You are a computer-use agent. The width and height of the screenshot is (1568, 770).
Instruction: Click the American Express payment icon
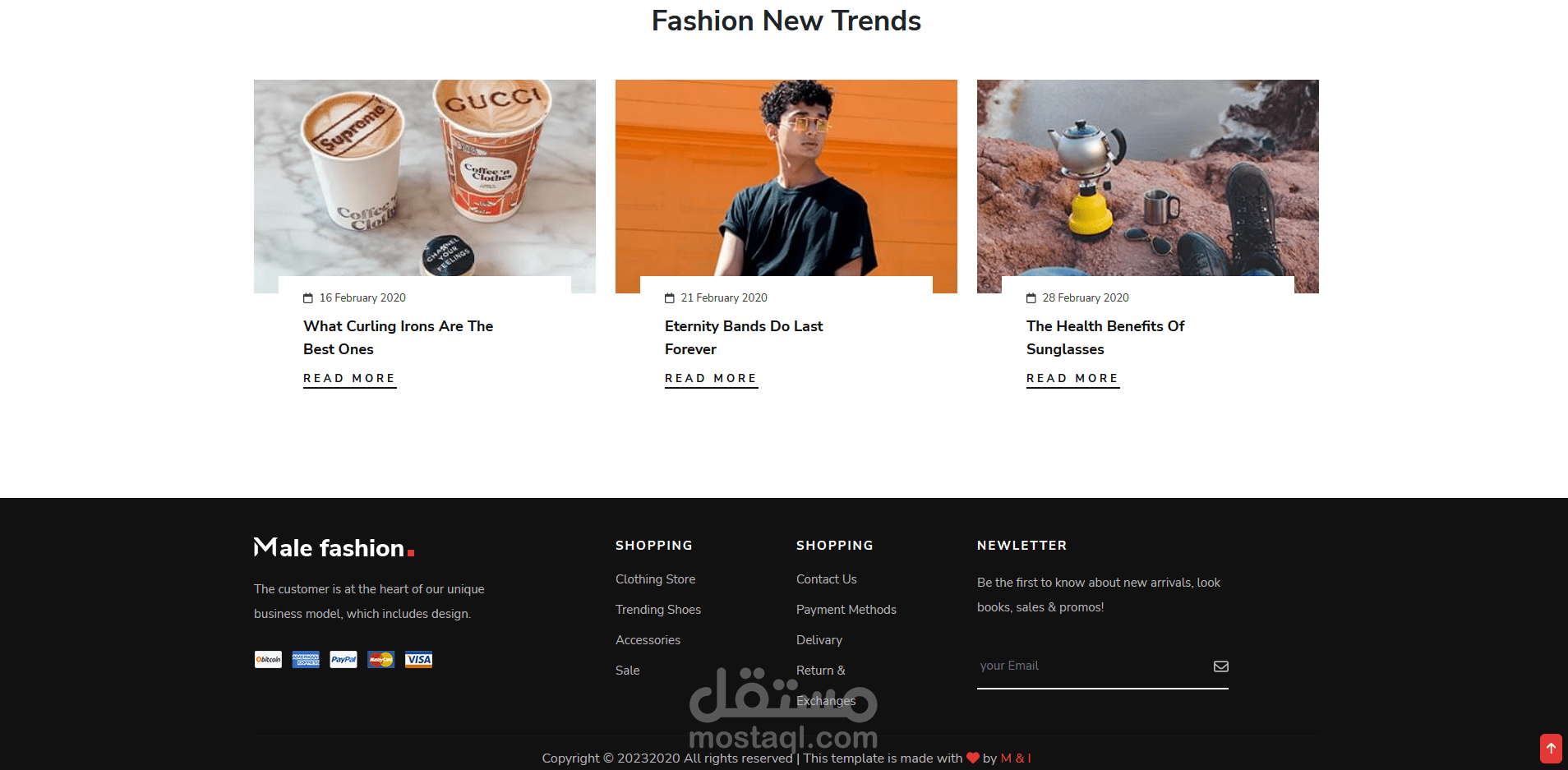coord(306,660)
